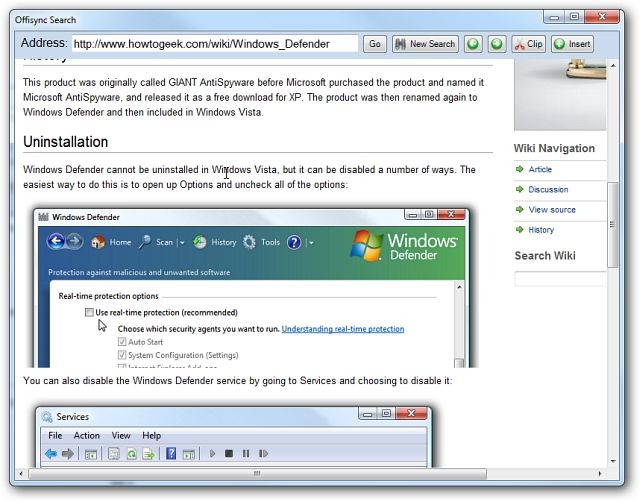
Task: Open Understanding real-time protection link
Action: pos(343,329)
